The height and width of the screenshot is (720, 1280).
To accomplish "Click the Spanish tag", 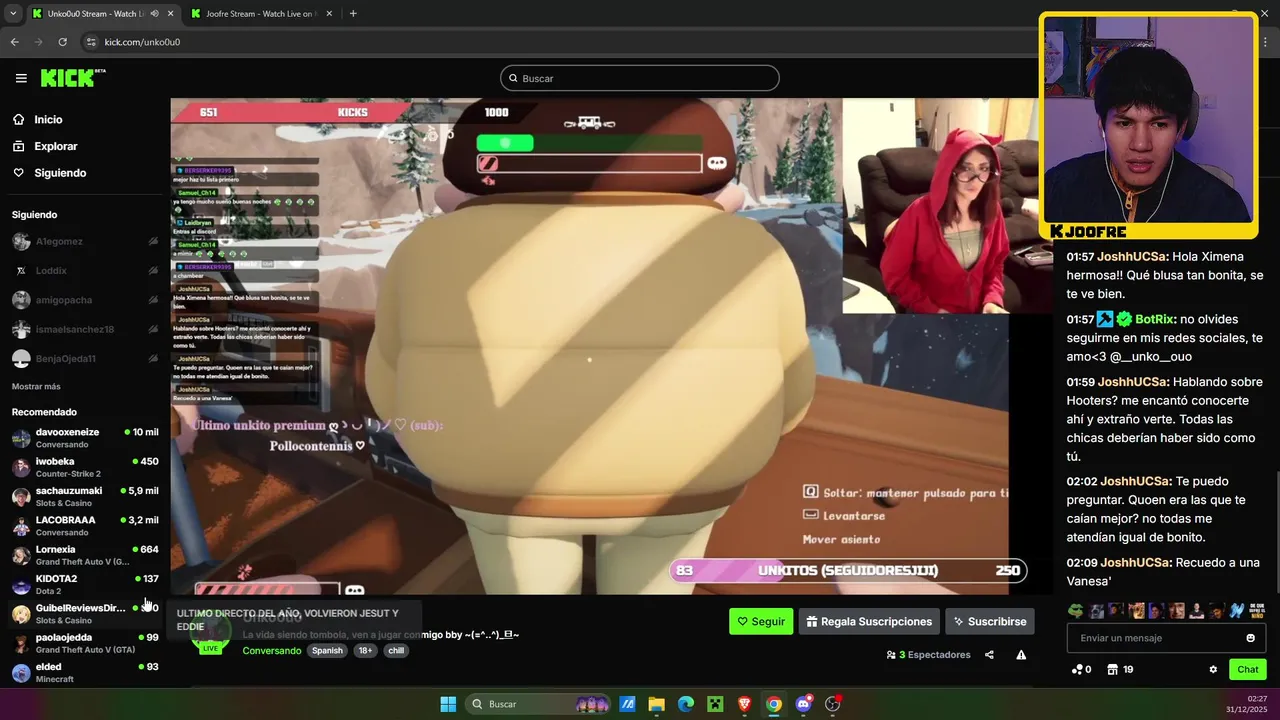I will point(327,651).
